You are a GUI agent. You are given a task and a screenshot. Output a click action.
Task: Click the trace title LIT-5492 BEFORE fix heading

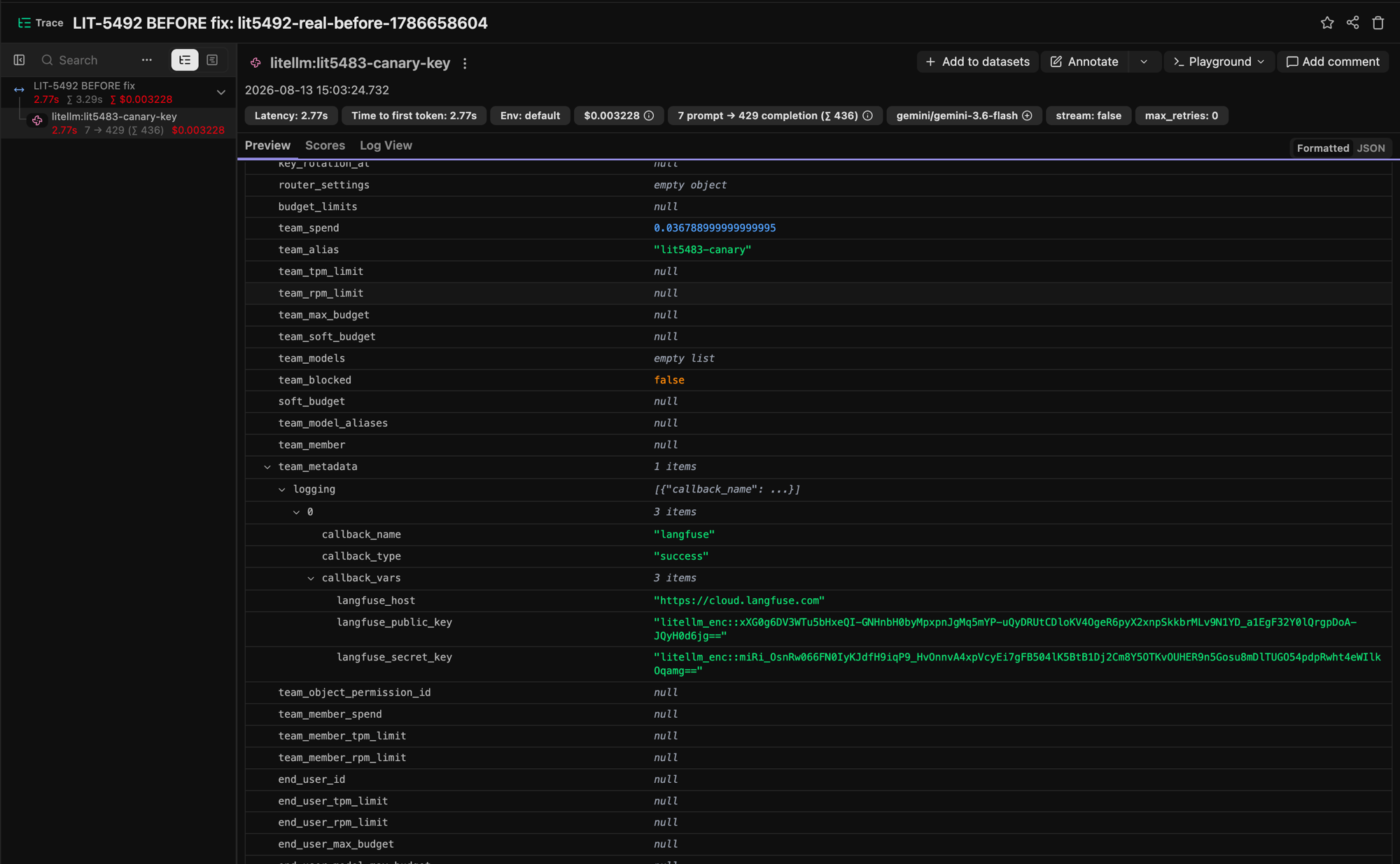click(280, 23)
